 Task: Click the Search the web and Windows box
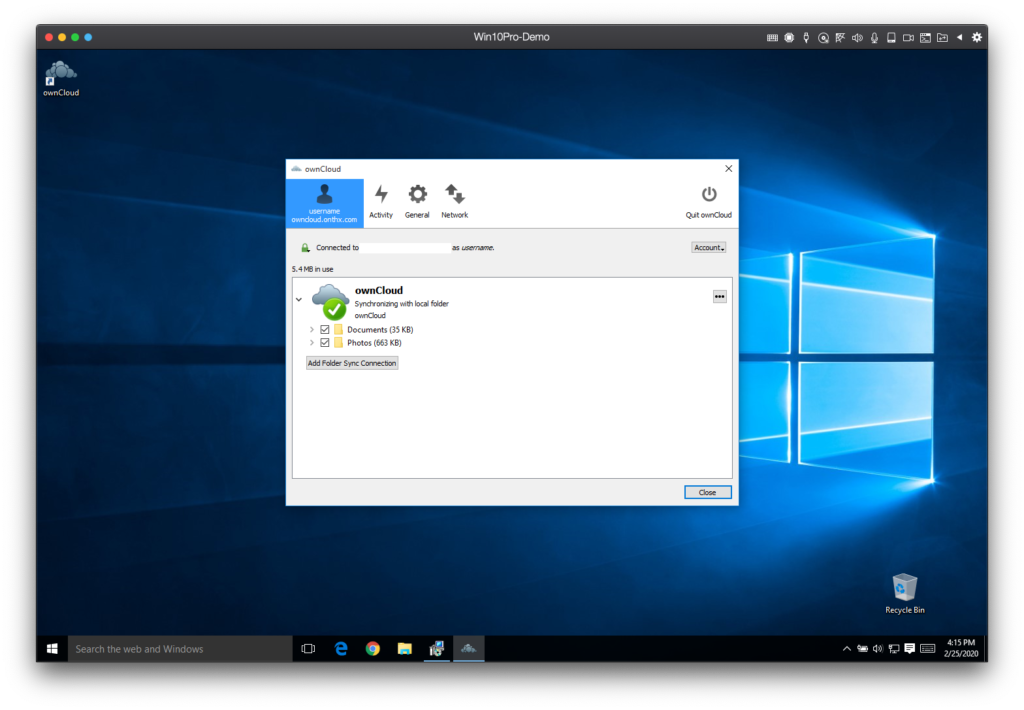180,649
